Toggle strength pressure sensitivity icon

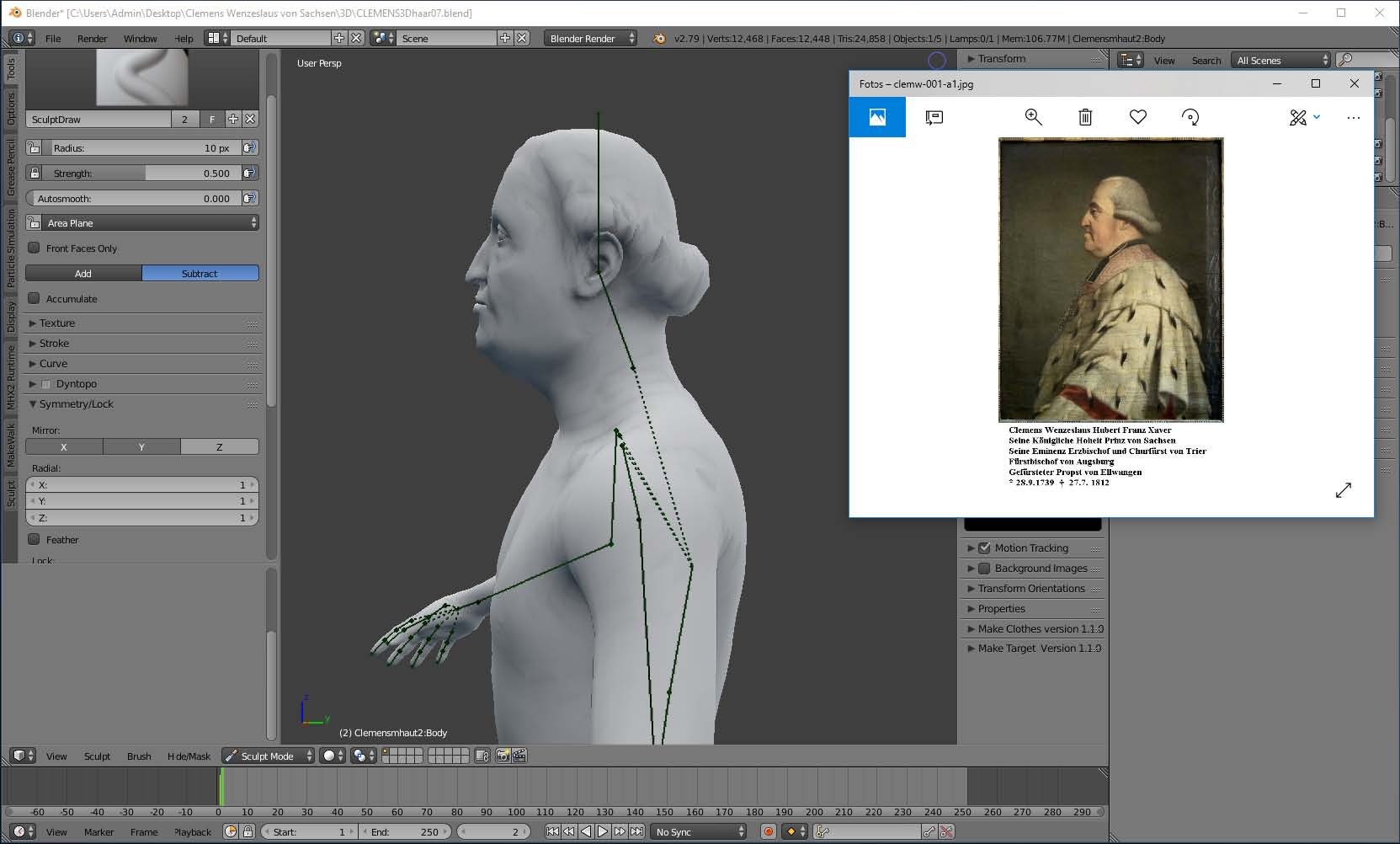250,173
